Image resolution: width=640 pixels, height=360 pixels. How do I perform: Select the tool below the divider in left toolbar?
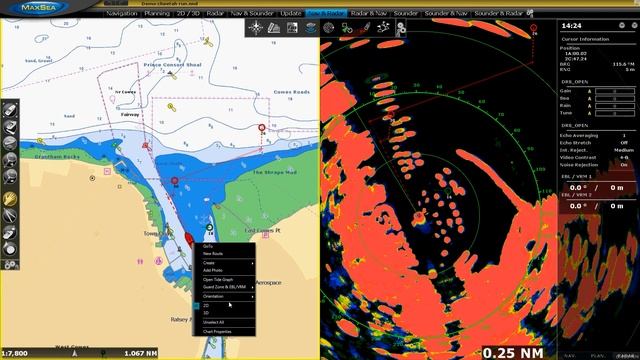click(x=10, y=232)
